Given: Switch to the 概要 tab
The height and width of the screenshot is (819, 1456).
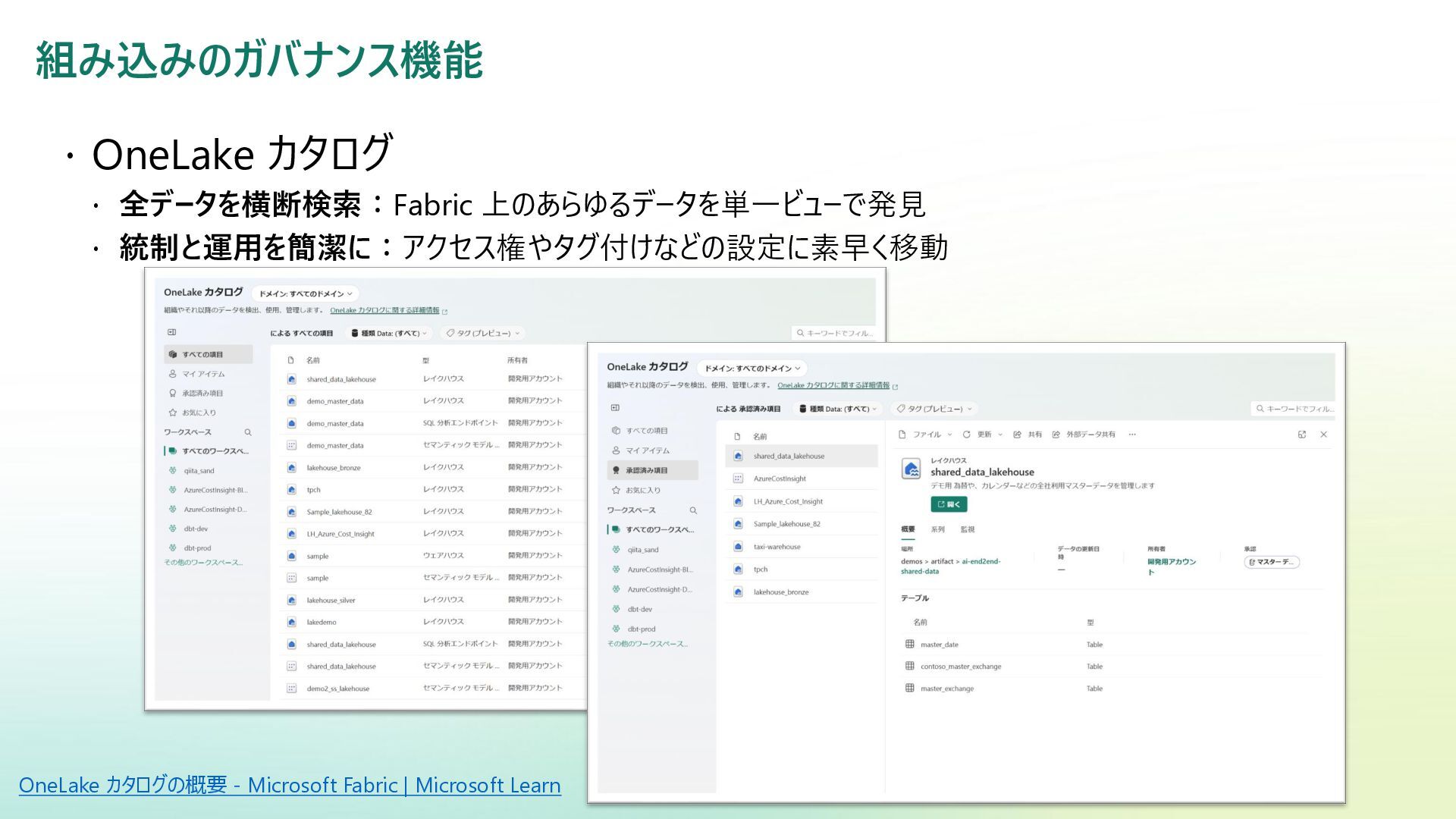Looking at the screenshot, I should pos(908,529).
